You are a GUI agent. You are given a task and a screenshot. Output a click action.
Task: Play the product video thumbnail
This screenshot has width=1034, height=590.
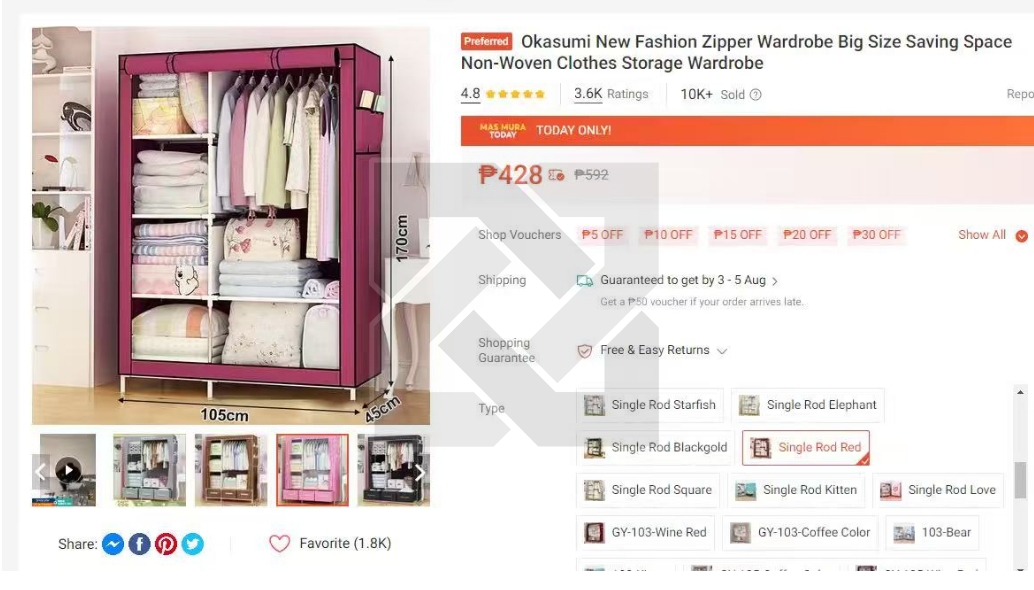pos(68,471)
